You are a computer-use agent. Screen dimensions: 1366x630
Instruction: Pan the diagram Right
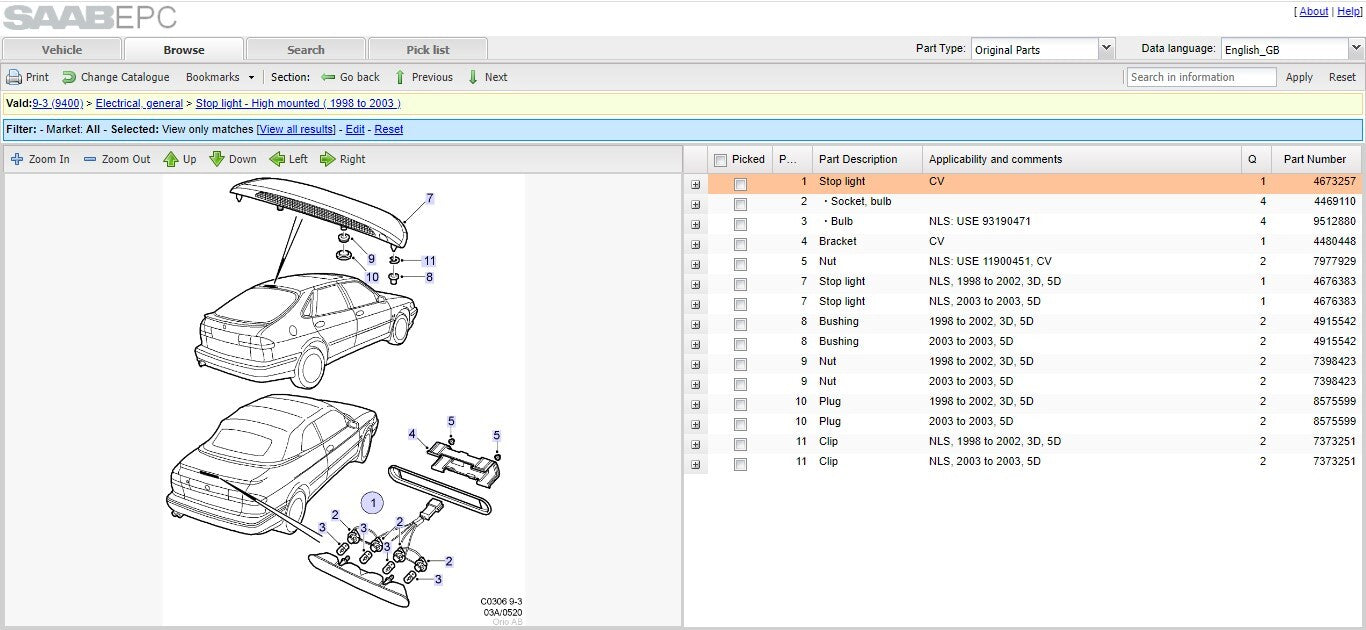click(343, 159)
